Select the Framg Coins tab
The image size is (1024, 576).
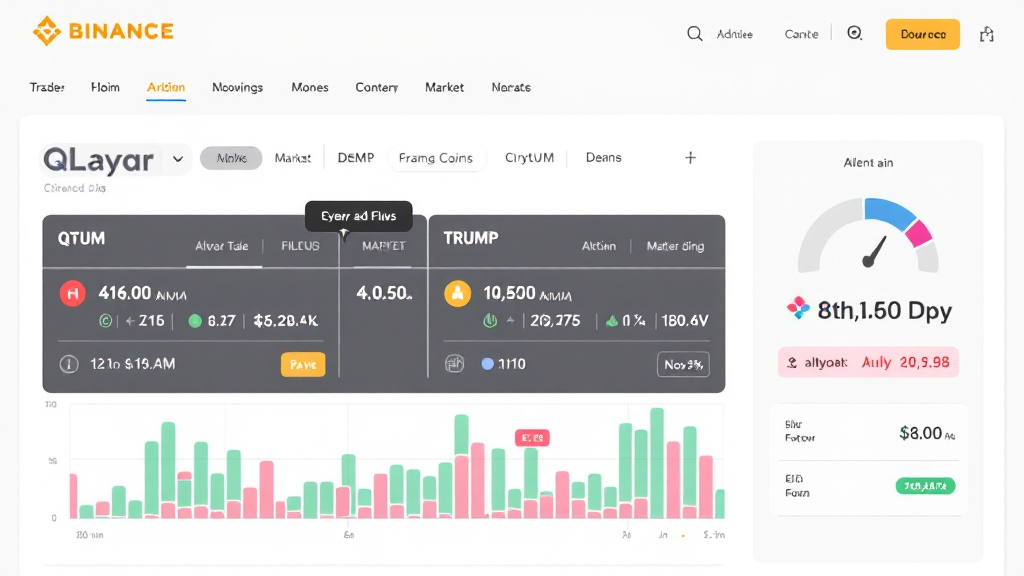436,158
